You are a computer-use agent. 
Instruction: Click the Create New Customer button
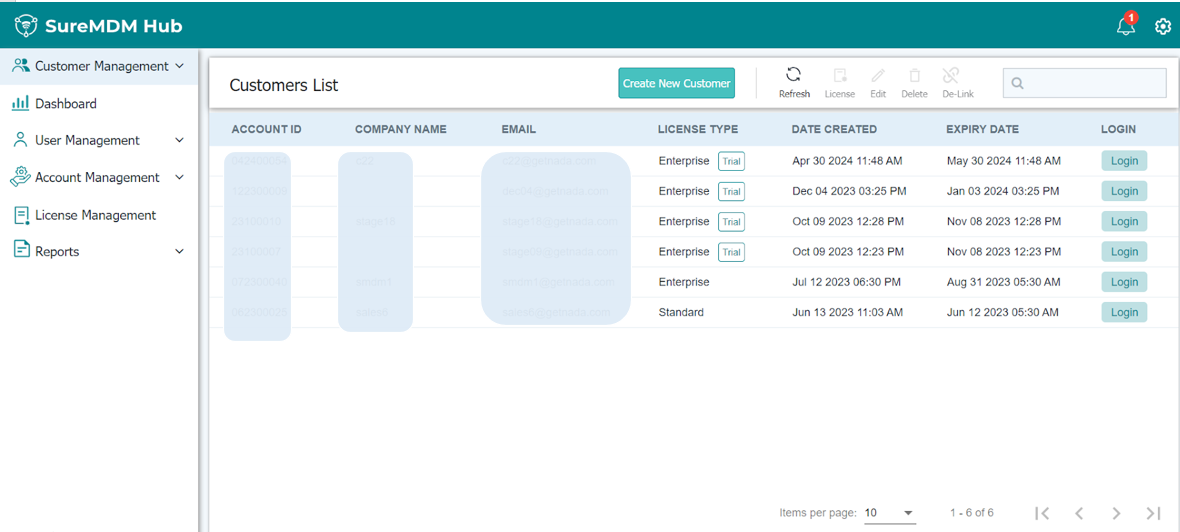coord(676,84)
